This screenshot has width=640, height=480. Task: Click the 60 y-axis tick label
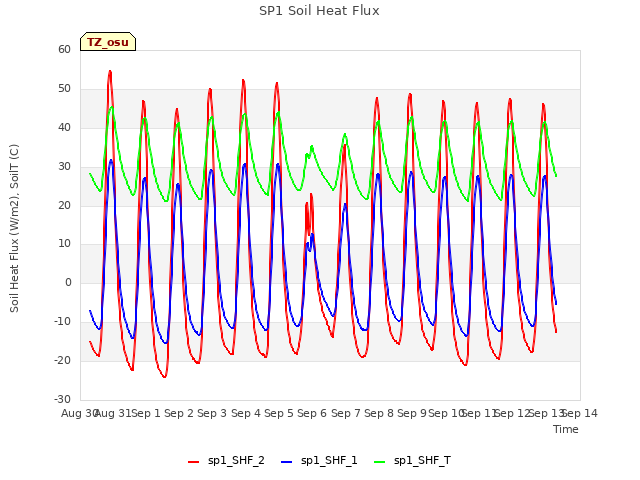pyautogui.click(x=64, y=49)
